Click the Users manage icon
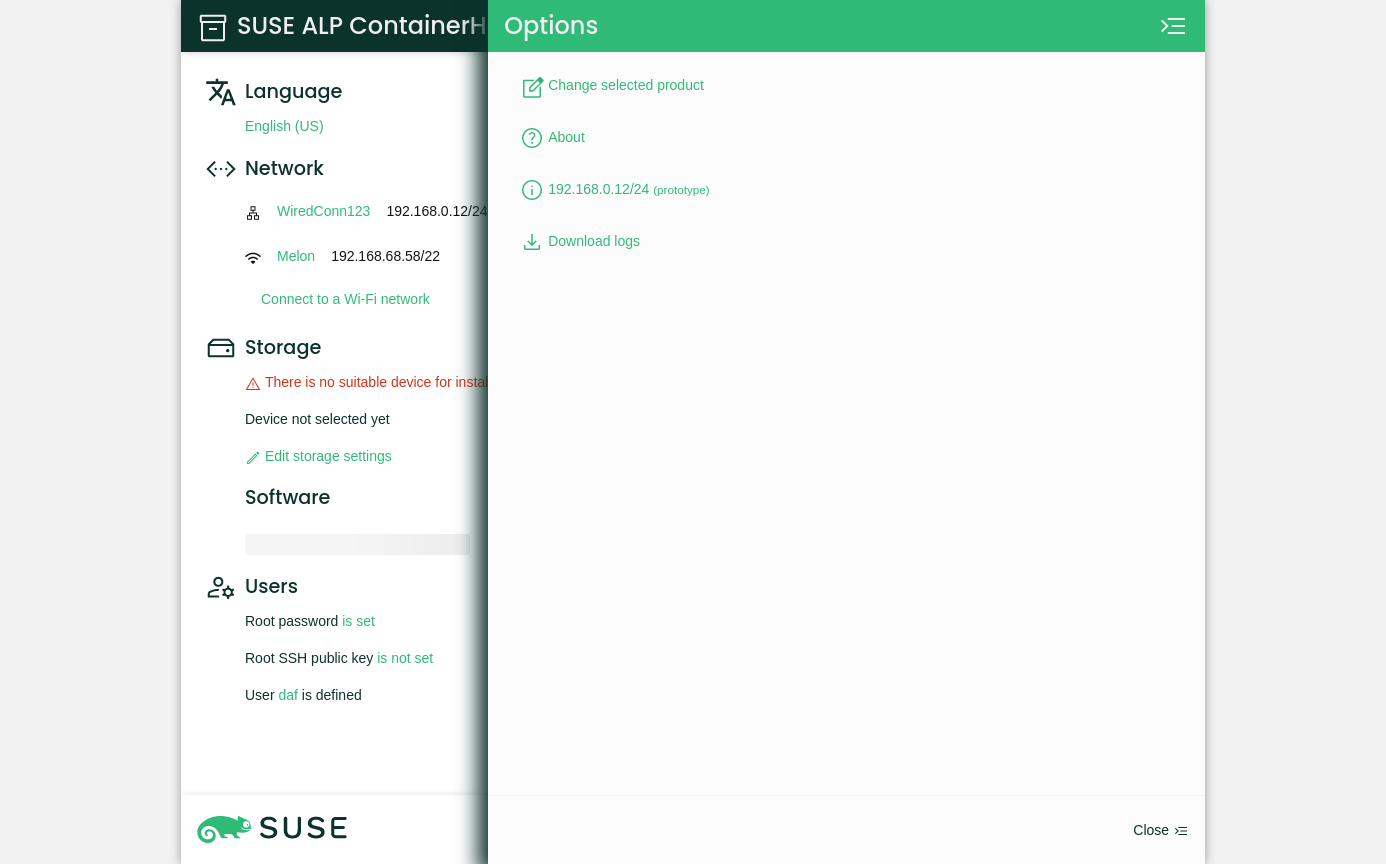Image resolution: width=1386 pixels, height=864 pixels. 221,588
